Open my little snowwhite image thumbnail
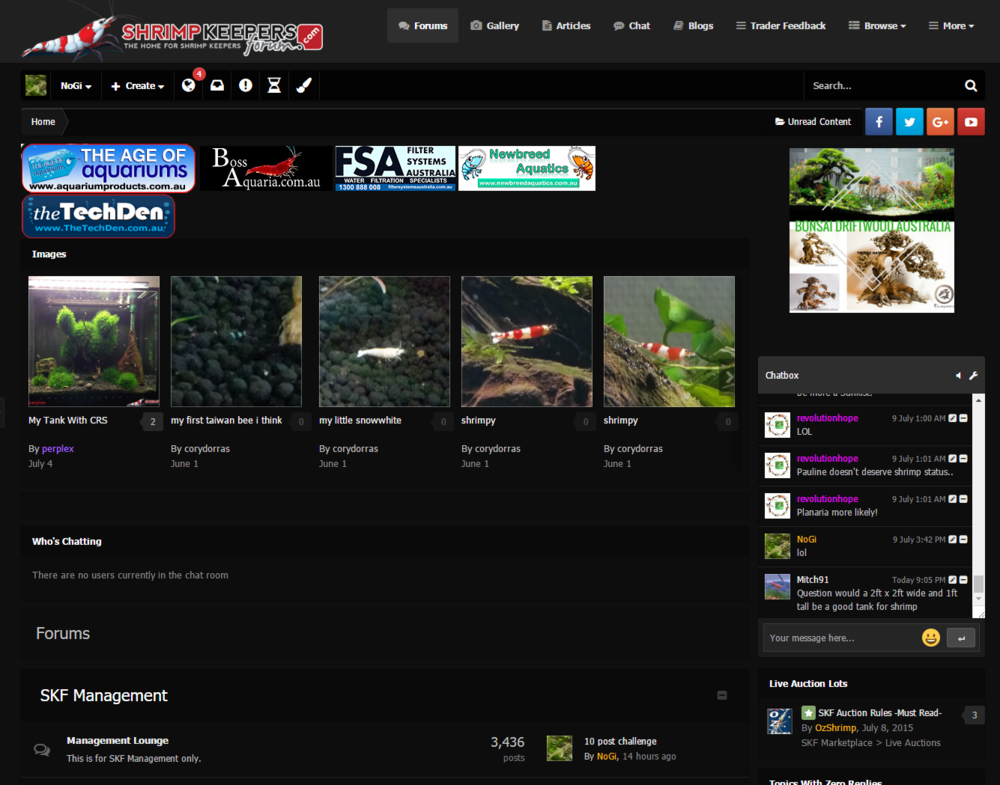The image size is (1000, 785). pos(385,341)
